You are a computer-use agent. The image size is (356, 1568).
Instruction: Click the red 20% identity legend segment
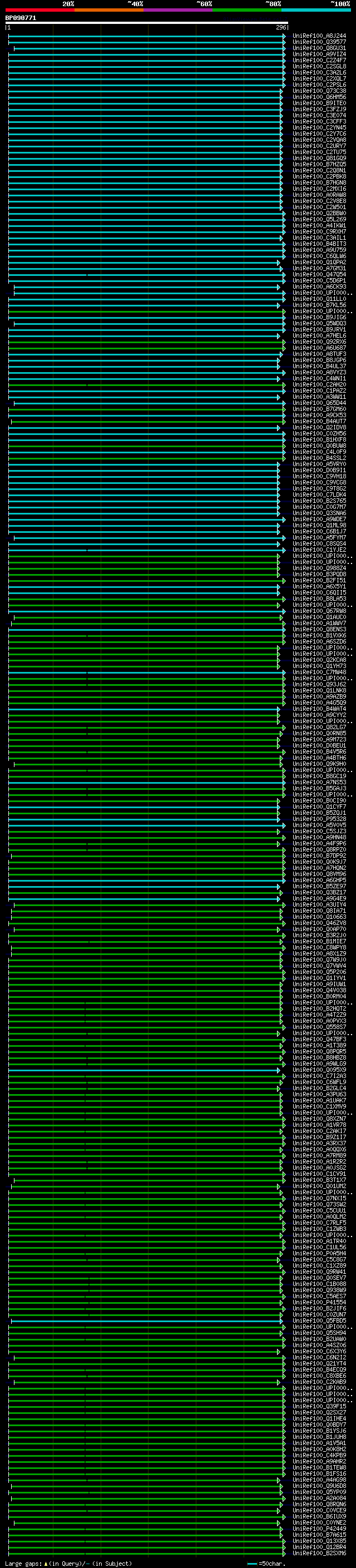[x=40, y=10]
